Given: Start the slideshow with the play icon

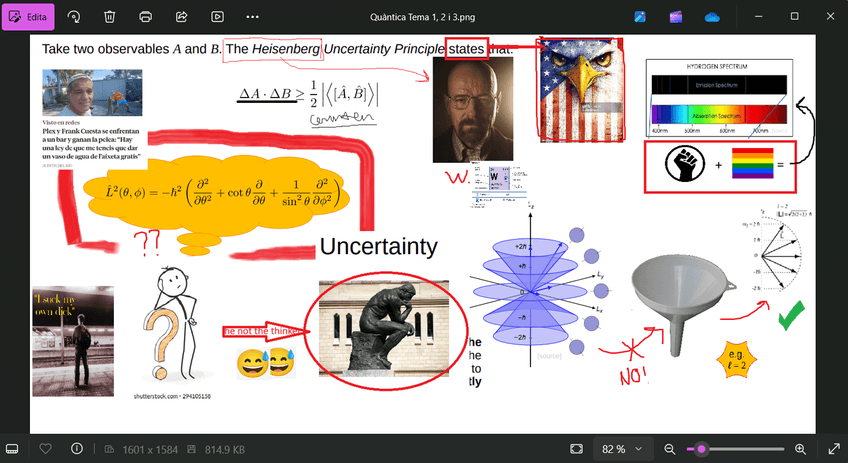Looking at the screenshot, I should click(217, 17).
